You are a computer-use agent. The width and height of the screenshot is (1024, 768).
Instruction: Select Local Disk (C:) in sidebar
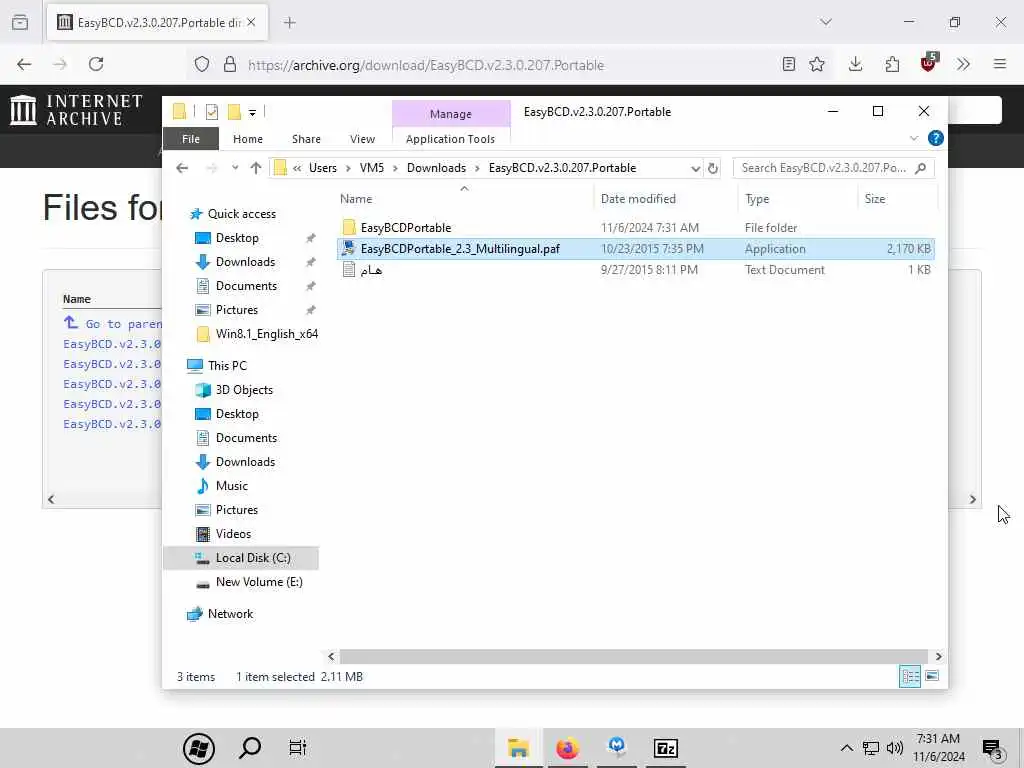tap(241, 558)
